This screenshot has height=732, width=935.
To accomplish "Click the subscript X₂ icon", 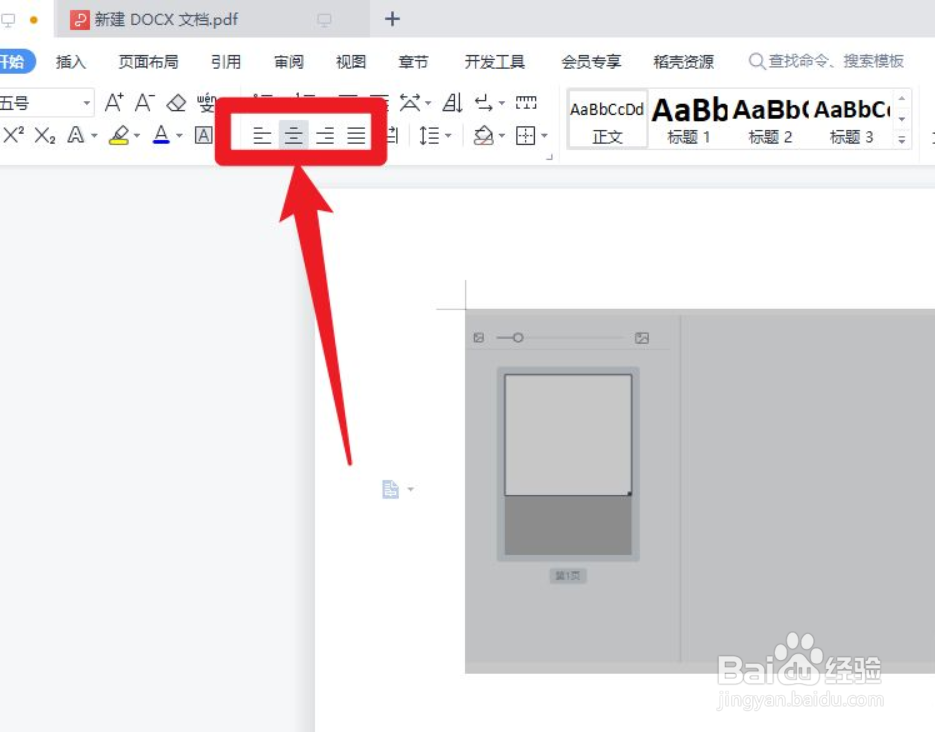I will tap(44, 135).
